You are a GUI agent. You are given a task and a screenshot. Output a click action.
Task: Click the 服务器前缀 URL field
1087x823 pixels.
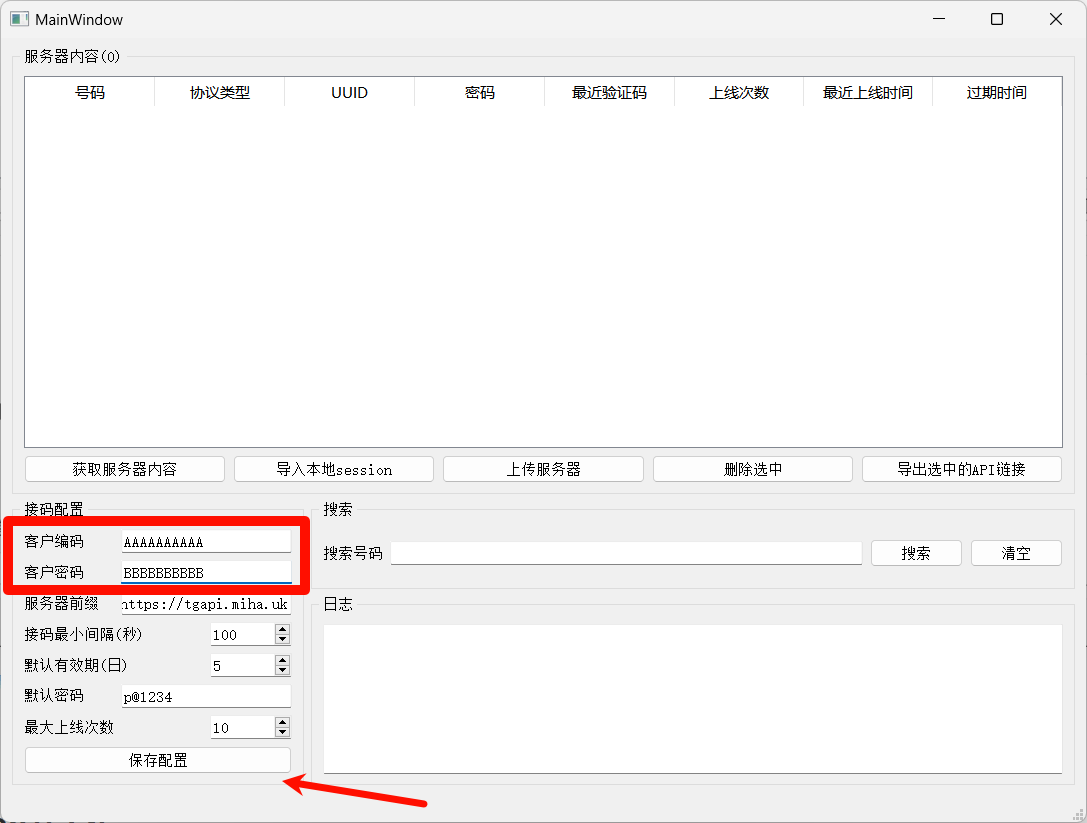206,605
